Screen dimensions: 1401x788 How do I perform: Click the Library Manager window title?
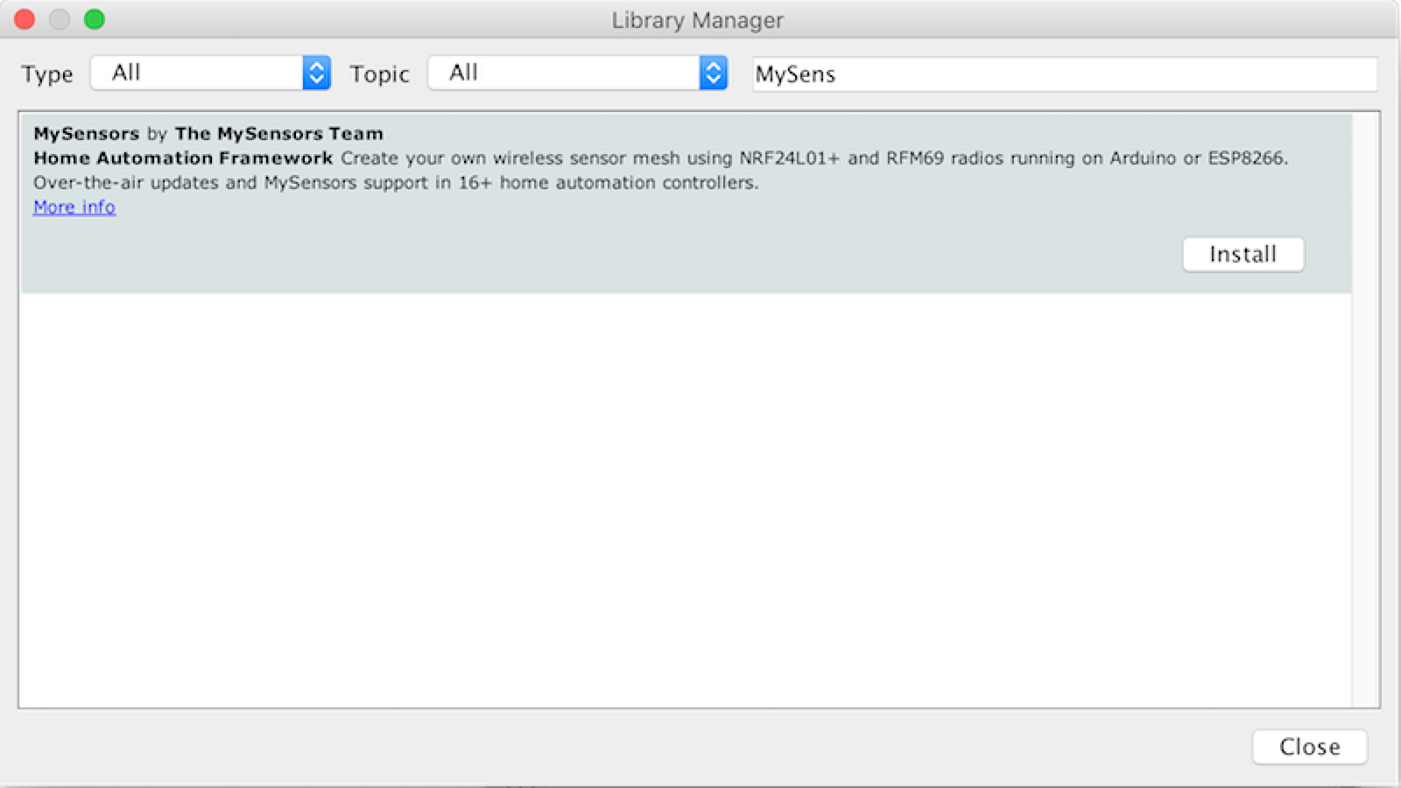pos(698,20)
